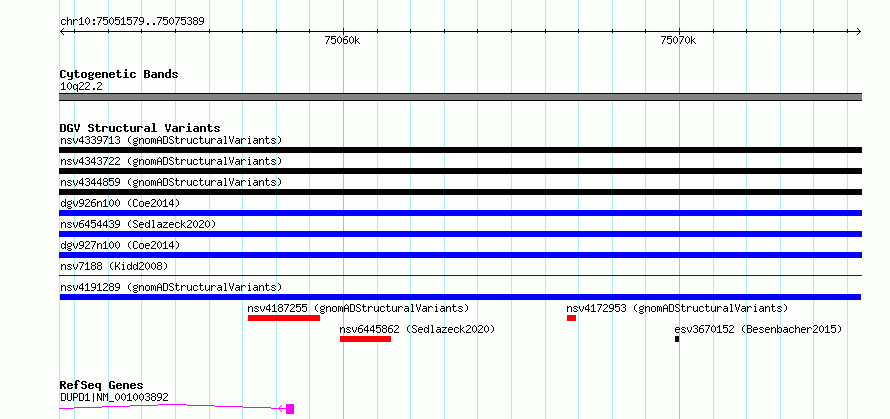
Task: Click the gray 10q22.2 cytogenetic band bar
Action: coord(460,97)
